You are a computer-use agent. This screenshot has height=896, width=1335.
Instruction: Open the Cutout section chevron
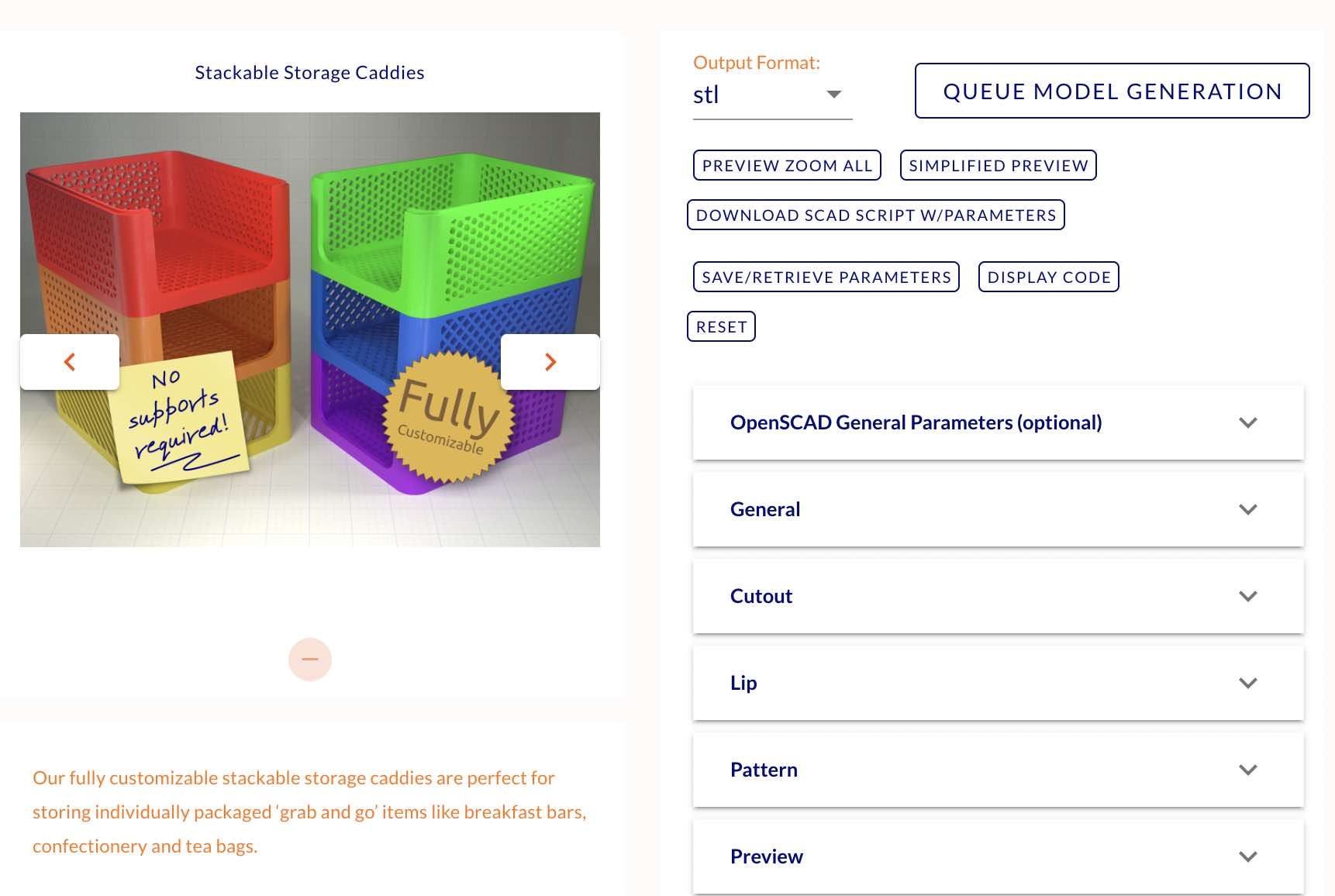tap(1247, 596)
